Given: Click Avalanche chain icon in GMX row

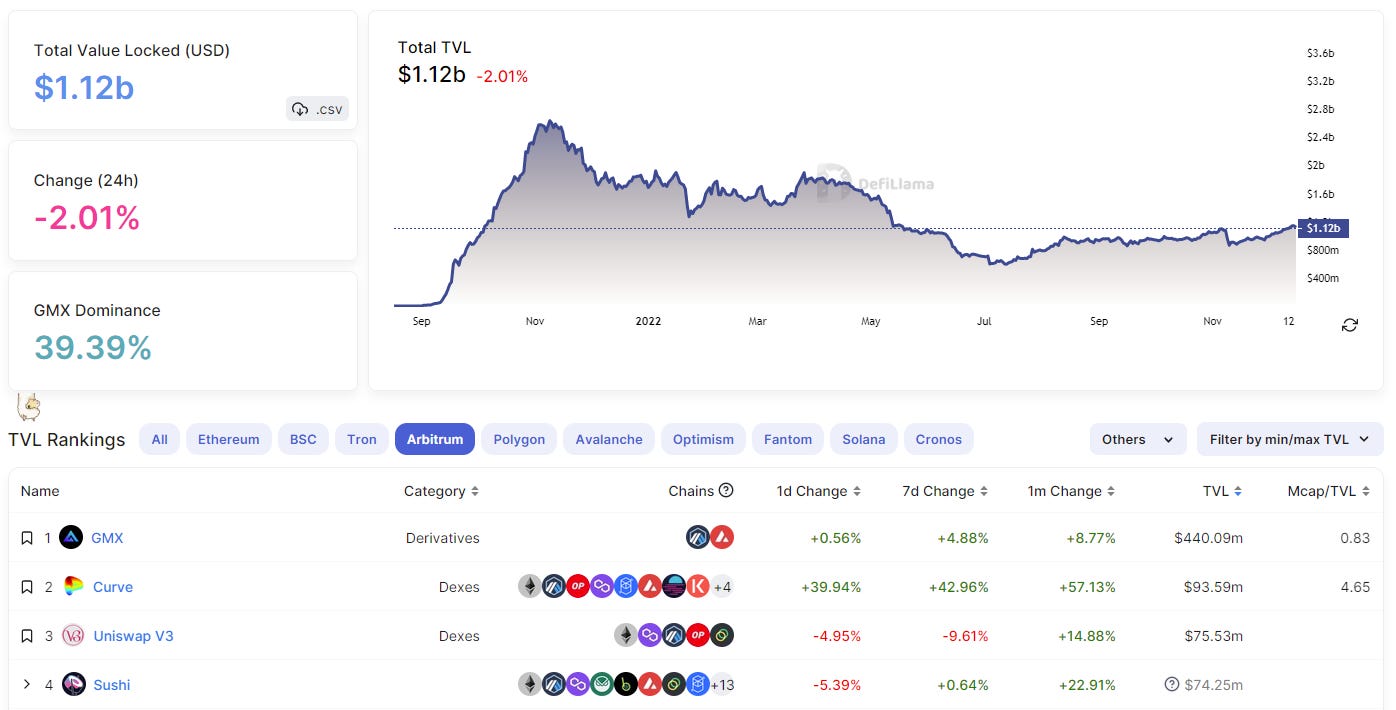Looking at the screenshot, I should click(x=722, y=538).
